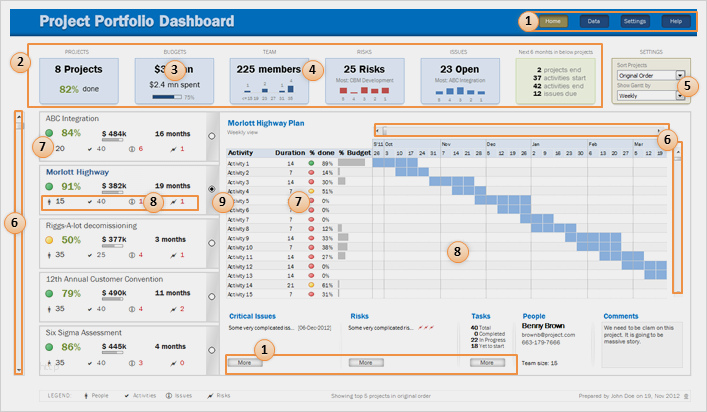
Task: Click the Help button
Action: tap(676, 21)
